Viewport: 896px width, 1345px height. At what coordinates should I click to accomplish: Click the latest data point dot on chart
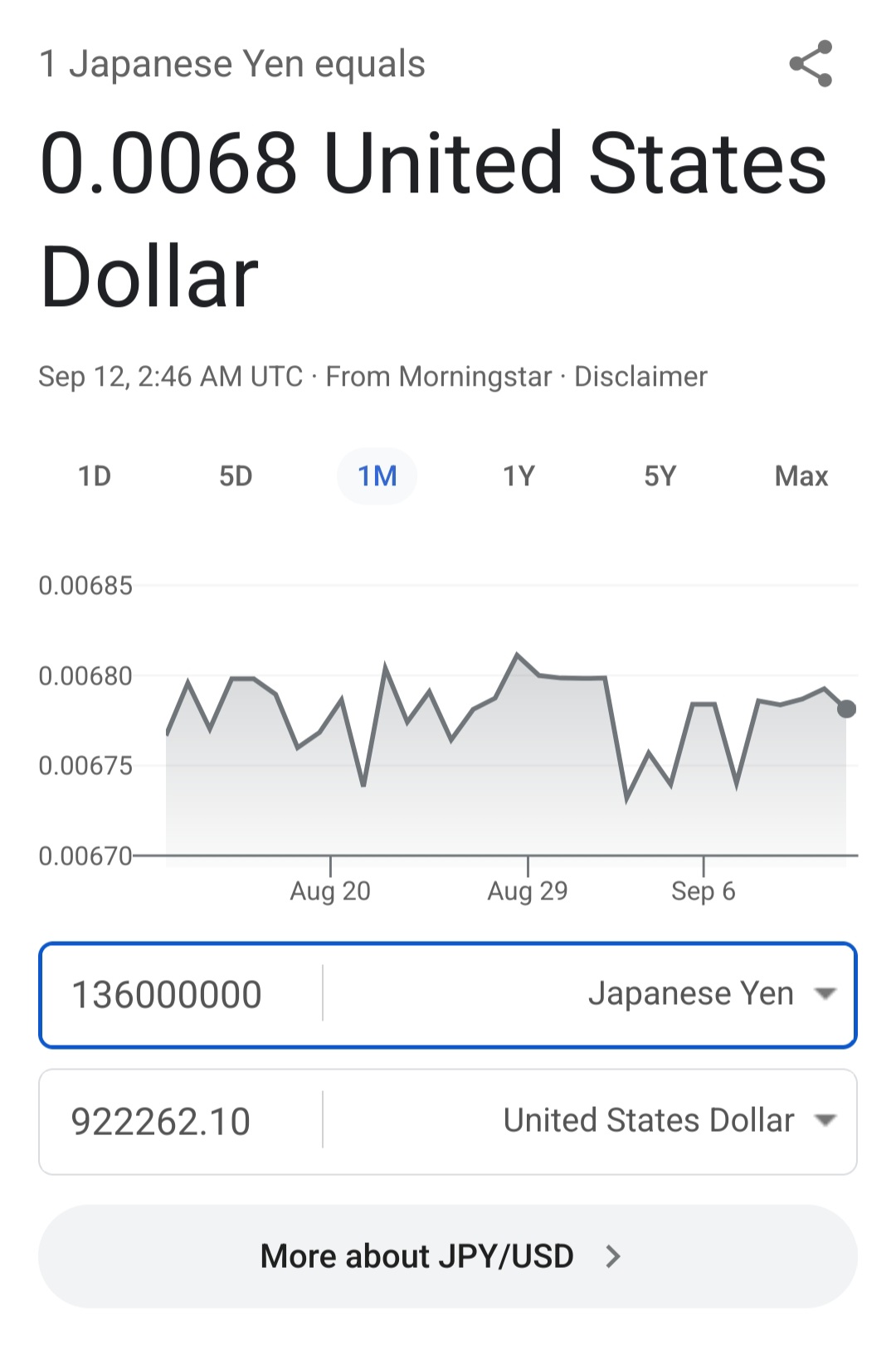click(x=846, y=709)
